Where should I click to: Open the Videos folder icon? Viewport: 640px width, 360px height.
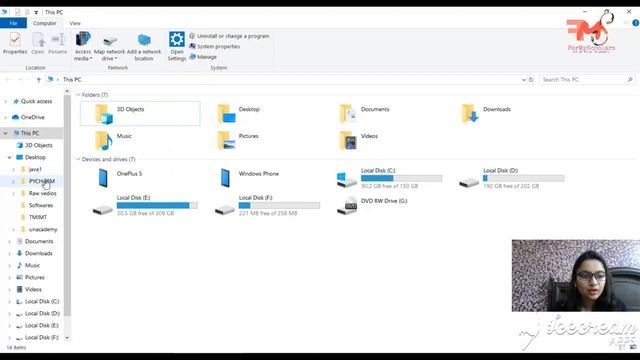348,140
